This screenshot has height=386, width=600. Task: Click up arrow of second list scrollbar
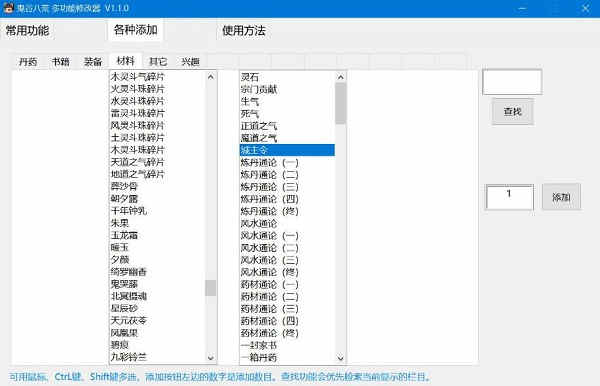point(341,77)
